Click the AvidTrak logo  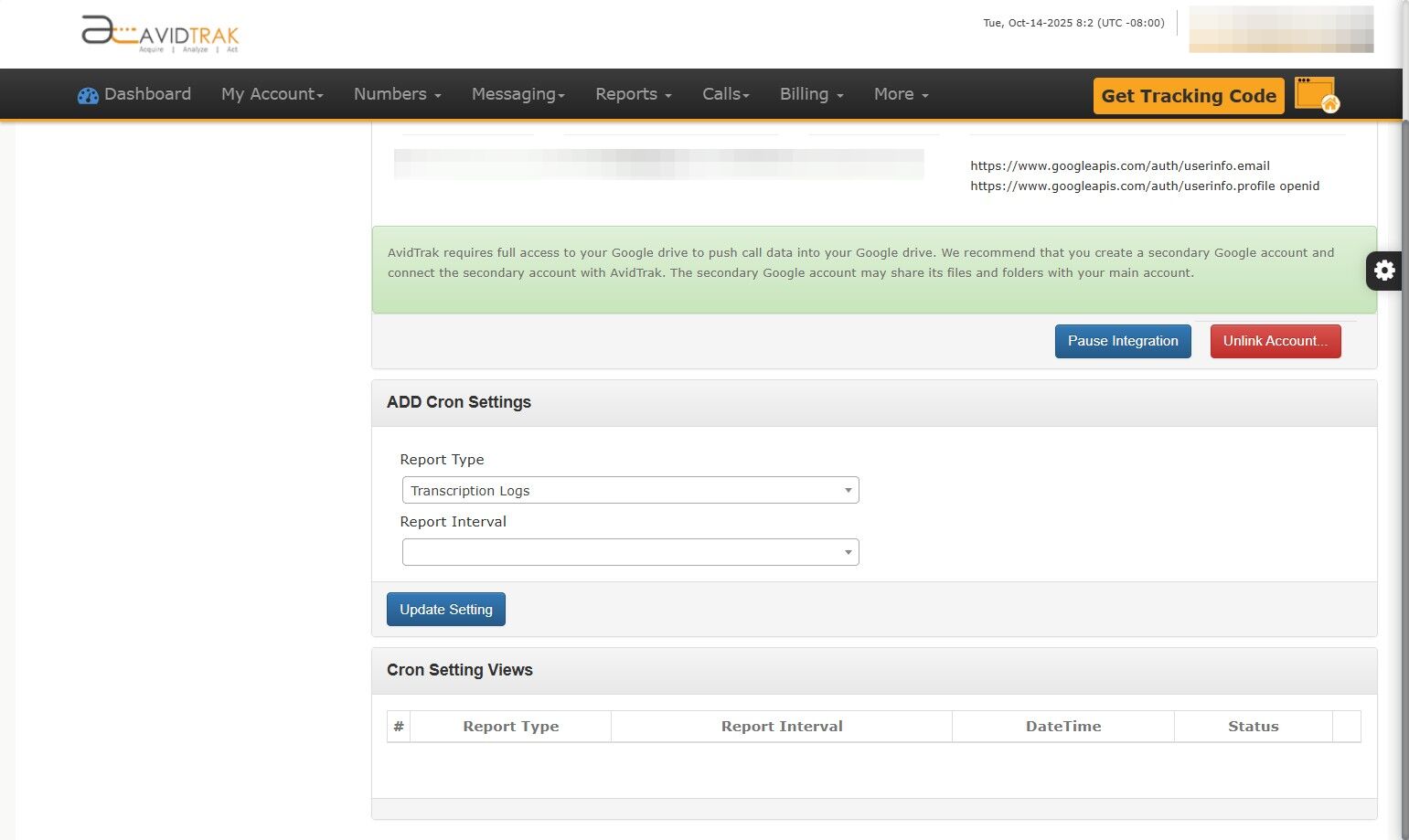click(160, 34)
